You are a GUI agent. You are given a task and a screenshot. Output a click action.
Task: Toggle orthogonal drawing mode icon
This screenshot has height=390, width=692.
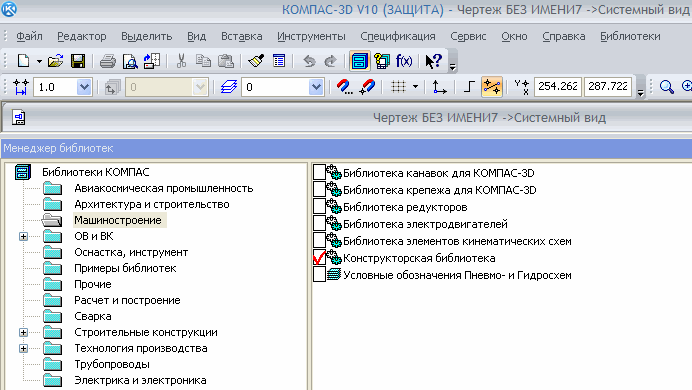click(469, 87)
